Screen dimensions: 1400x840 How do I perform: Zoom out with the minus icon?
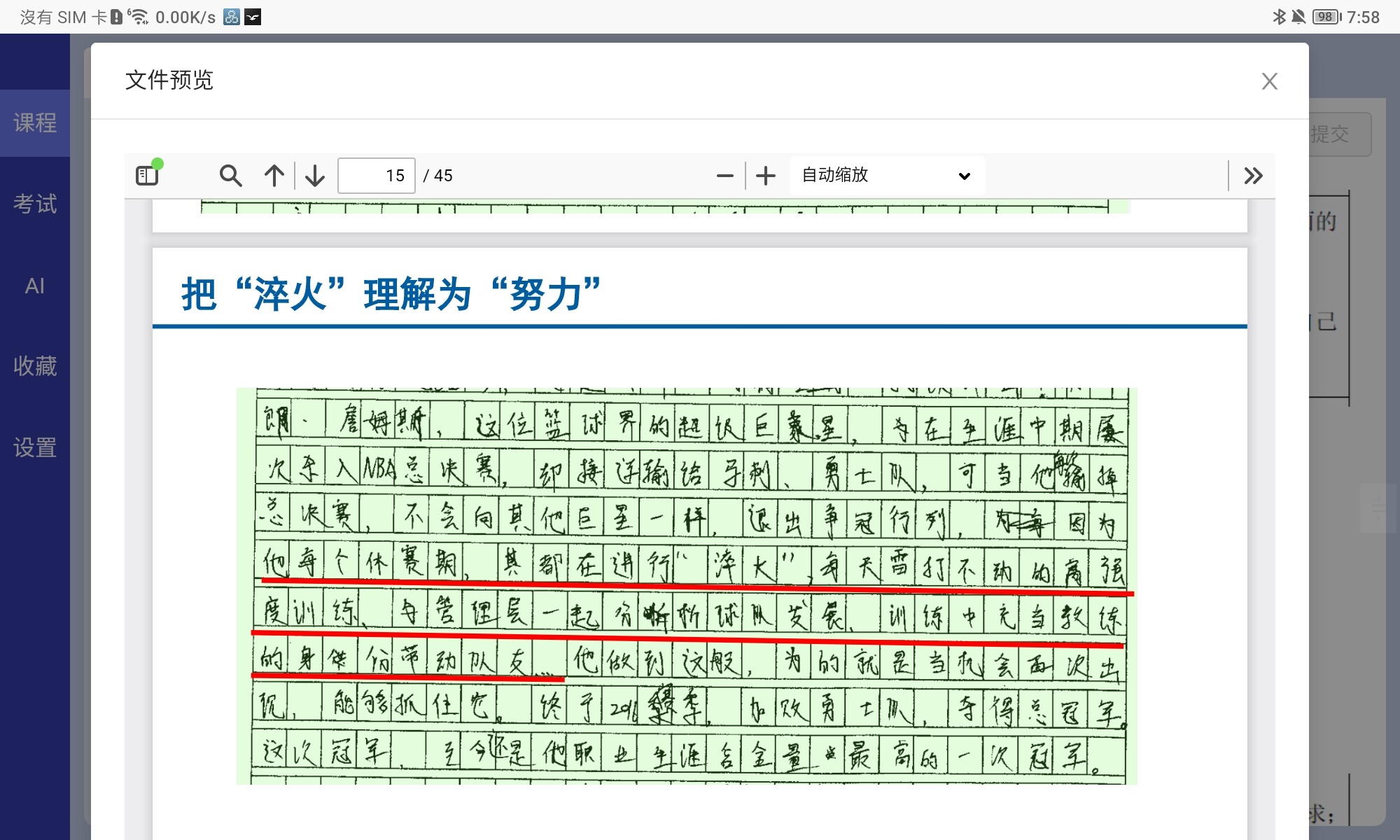pos(725,175)
